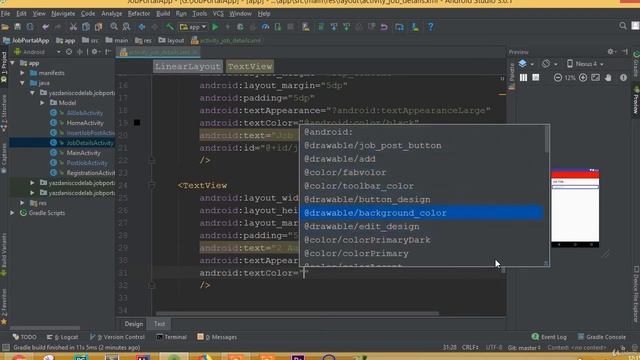
Task: Open Preview panel gear settings
Action: tap(611, 52)
